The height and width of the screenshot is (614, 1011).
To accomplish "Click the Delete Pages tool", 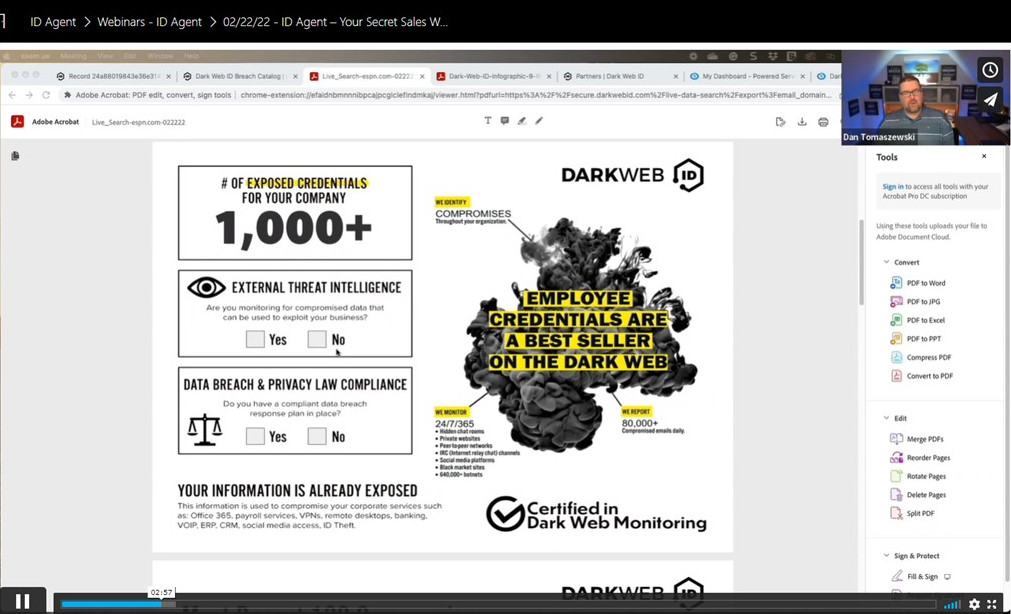I will point(926,495).
